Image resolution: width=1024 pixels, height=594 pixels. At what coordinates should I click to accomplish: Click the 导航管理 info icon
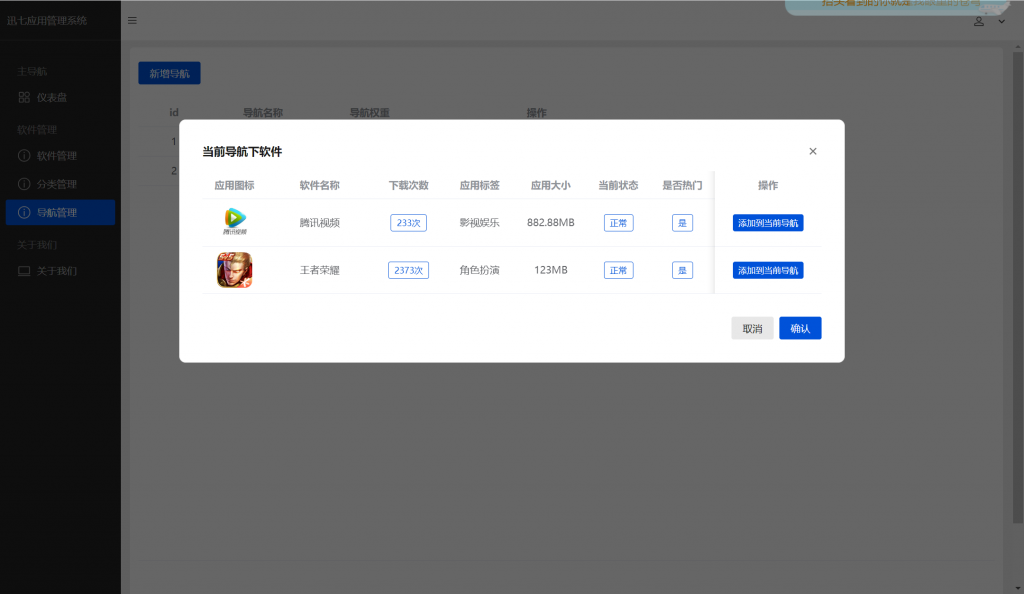pyautogui.click(x=24, y=212)
